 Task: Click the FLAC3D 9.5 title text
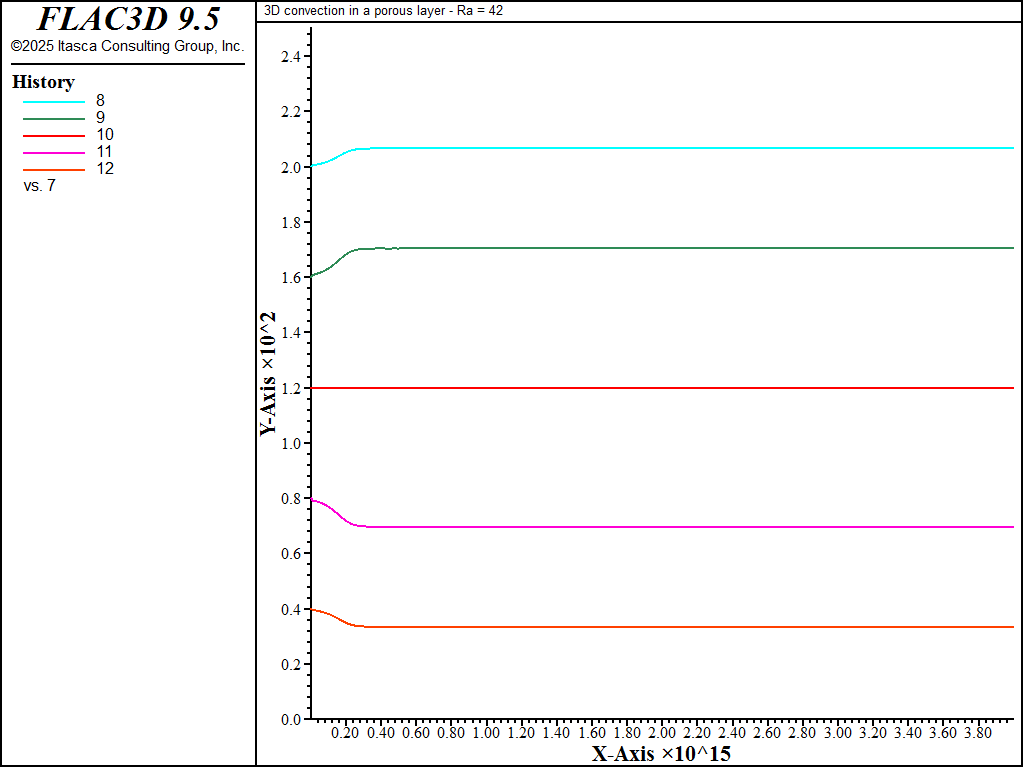(x=128, y=20)
